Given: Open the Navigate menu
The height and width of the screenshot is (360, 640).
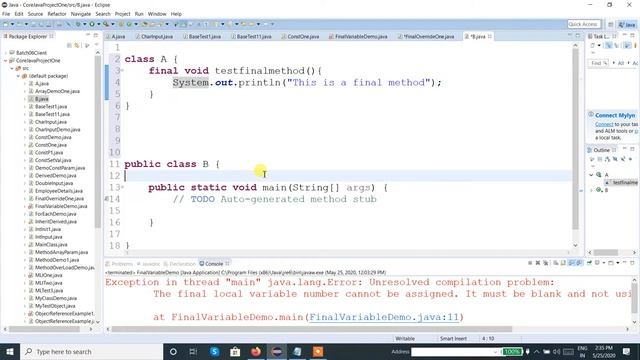Looking at the screenshot, I should click(81, 14).
